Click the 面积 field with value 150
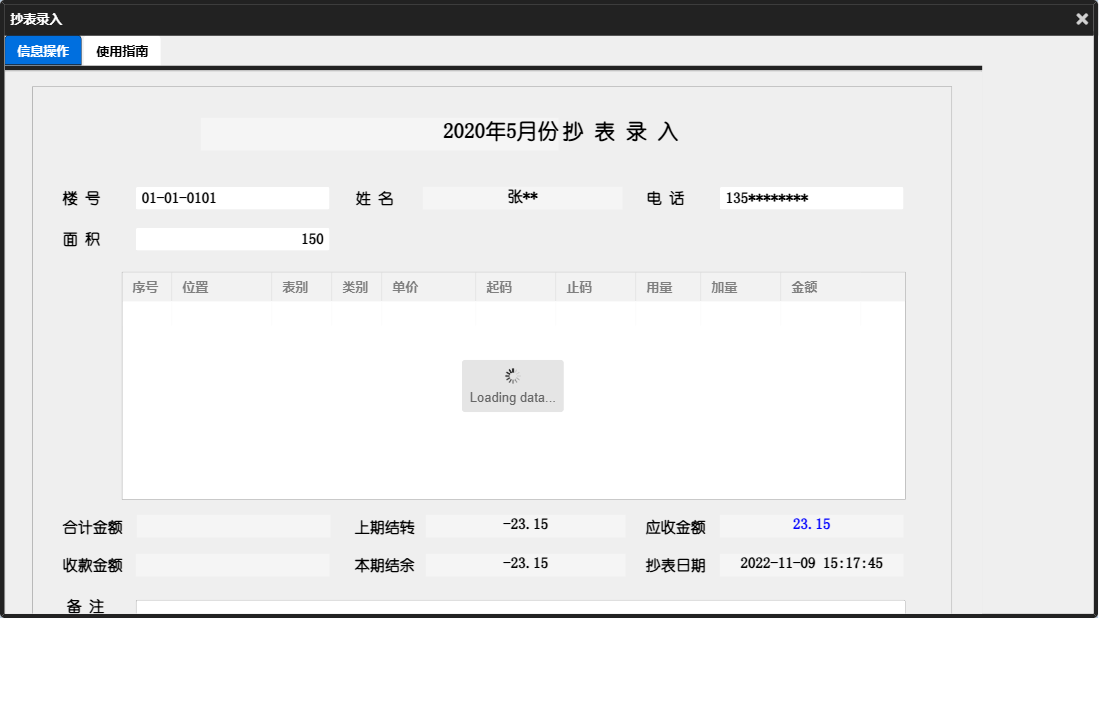This screenshot has height=722, width=1099. [232, 238]
